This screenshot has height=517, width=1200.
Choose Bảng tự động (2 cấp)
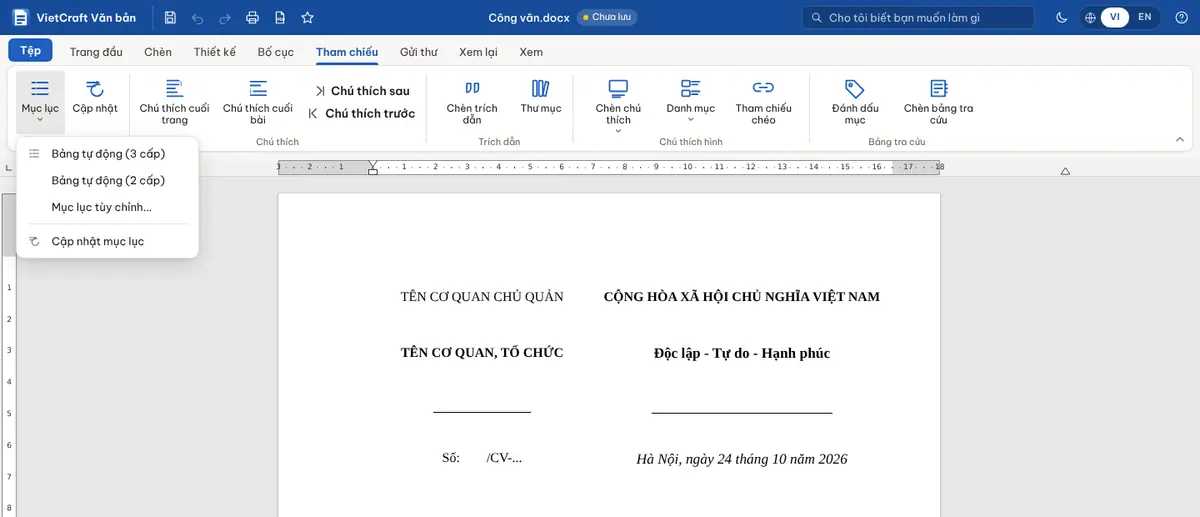108,181
